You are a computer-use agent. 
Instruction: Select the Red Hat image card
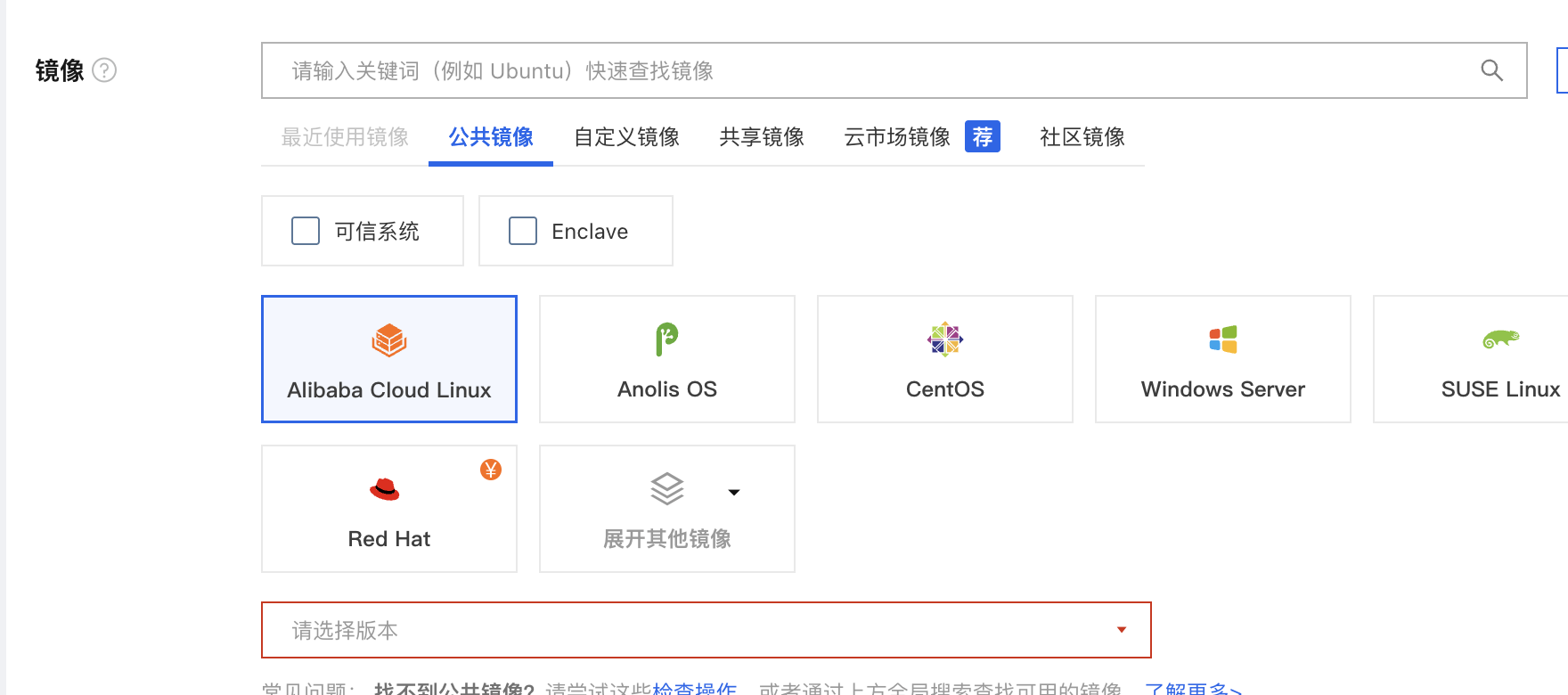point(389,509)
